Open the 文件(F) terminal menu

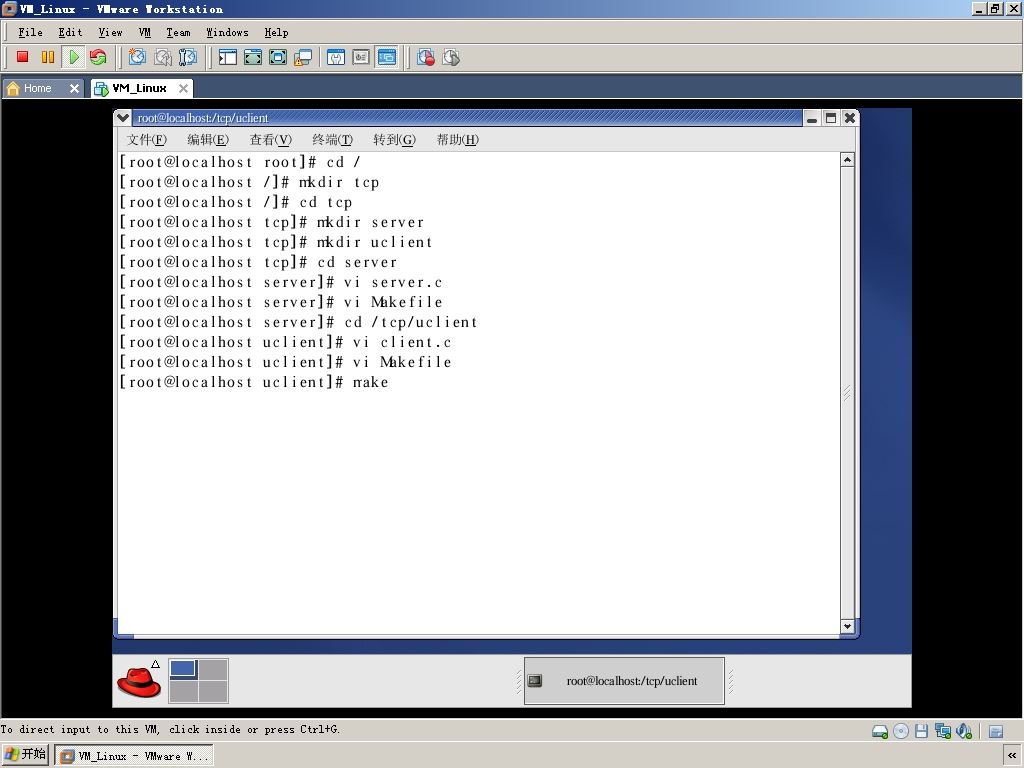(x=146, y=140)
